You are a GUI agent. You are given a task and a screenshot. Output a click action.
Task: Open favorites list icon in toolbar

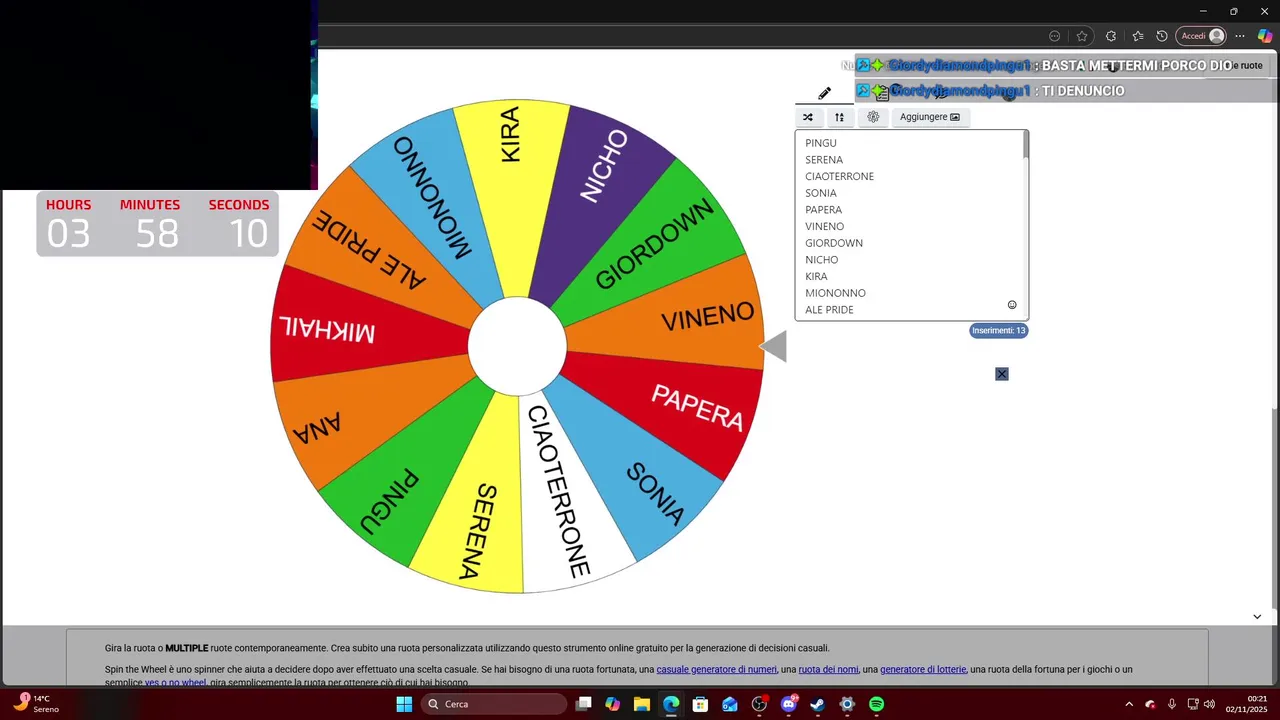(x=1137, y=36)
